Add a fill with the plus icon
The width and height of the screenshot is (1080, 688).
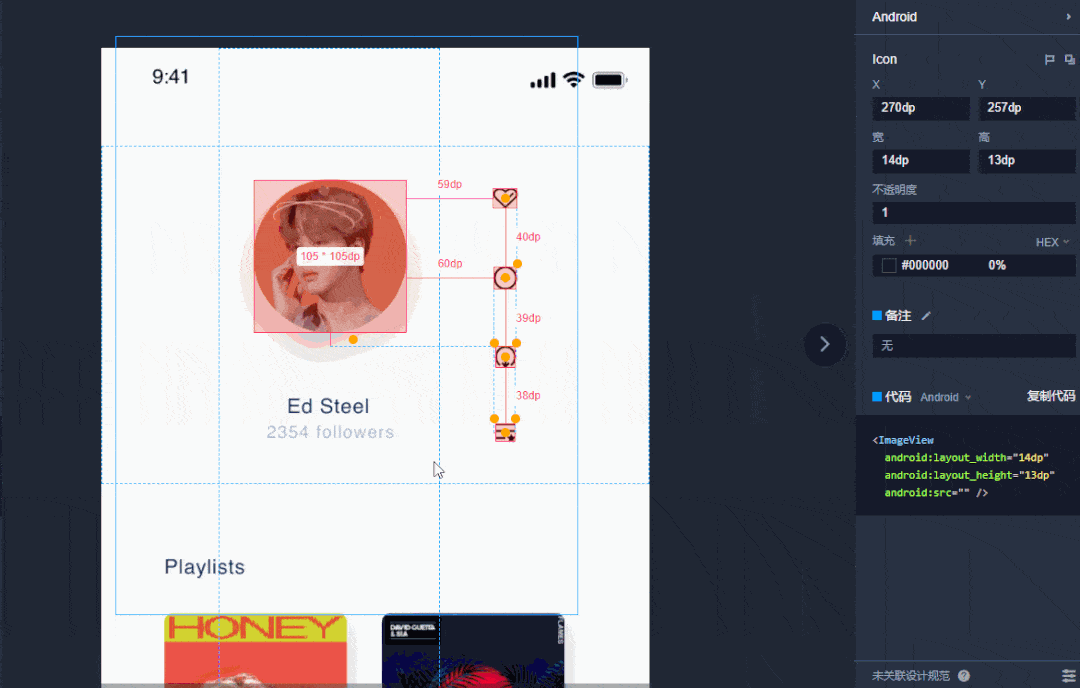point(911,240)
